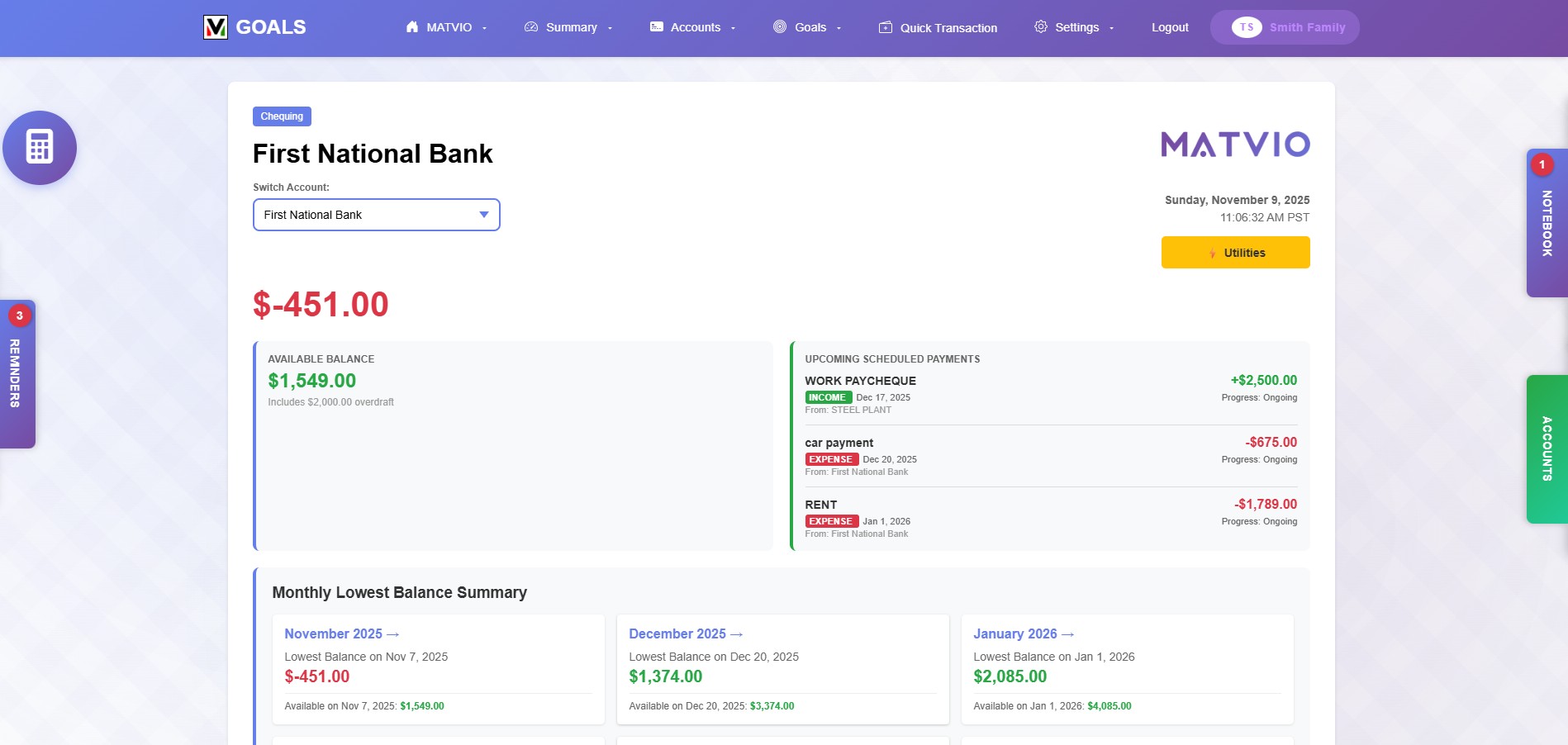Image resolution: width=1568 pixels, height=745 pixels.
Task: Open the Notebook side panel tab
Action: pyautogui.click(x=1547, y=223)
